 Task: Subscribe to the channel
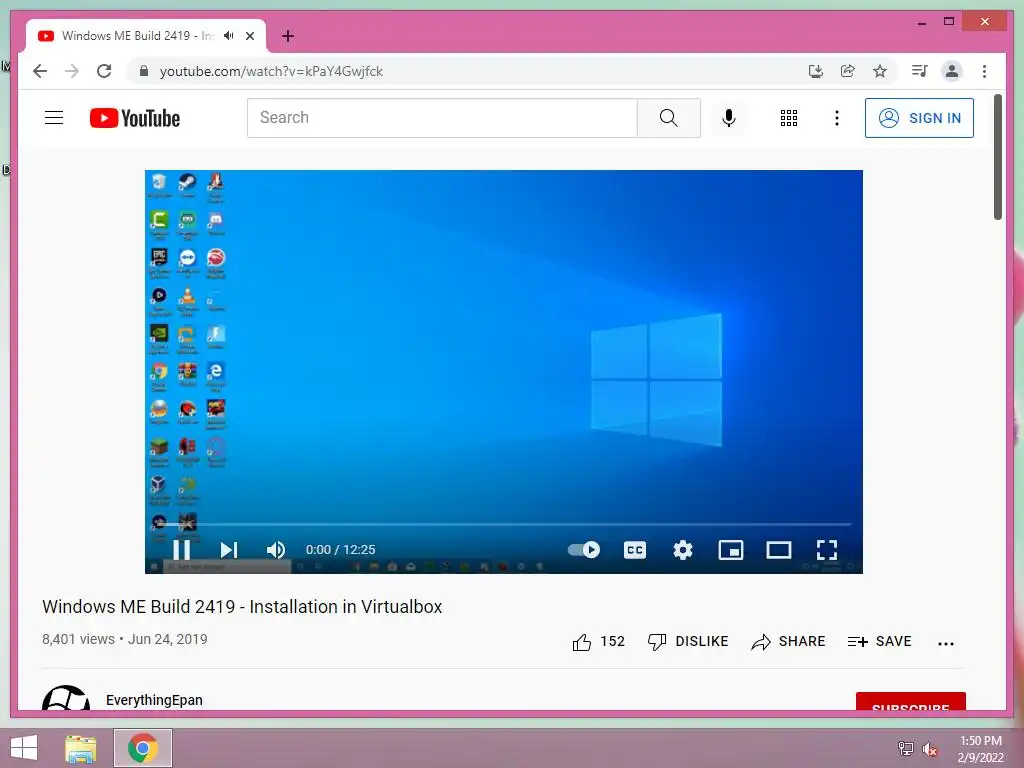click(910, 702)
